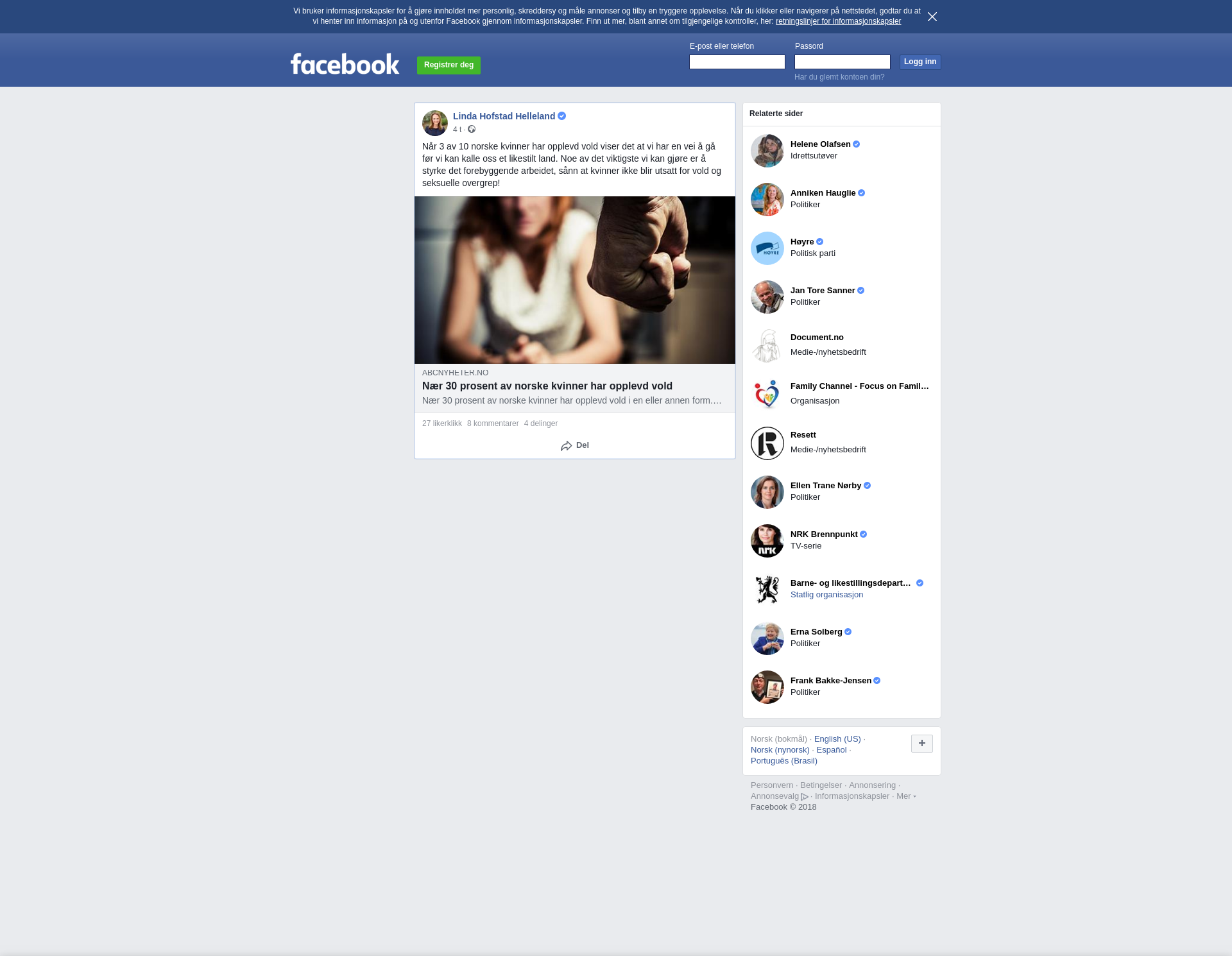Click Jan Tore Sanner's avatar
The width and height of the screenshot is (1232, 956).
[767, 297]
